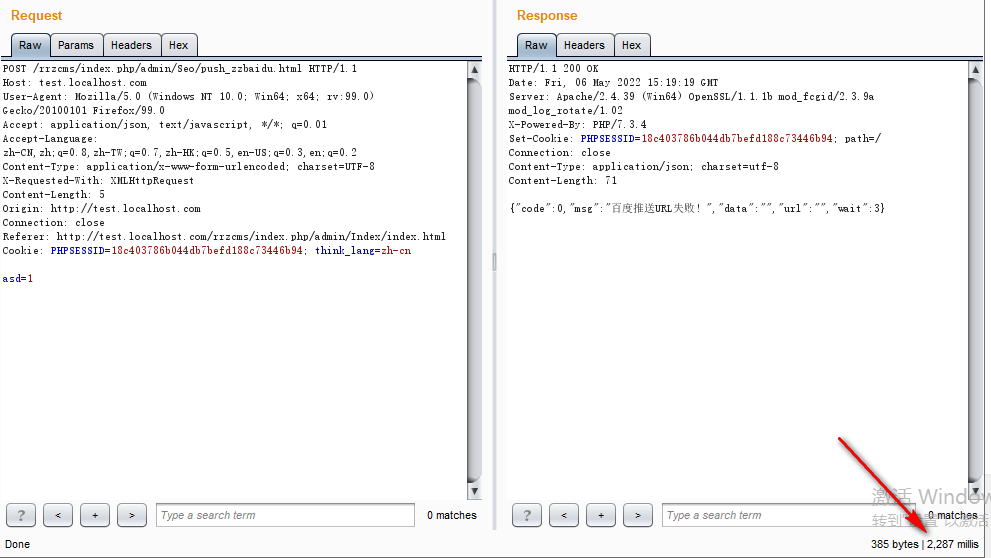This screenshot has width=991, height=558.
Task: Go to next match in Response search
Action: click(x=638, y=515)
